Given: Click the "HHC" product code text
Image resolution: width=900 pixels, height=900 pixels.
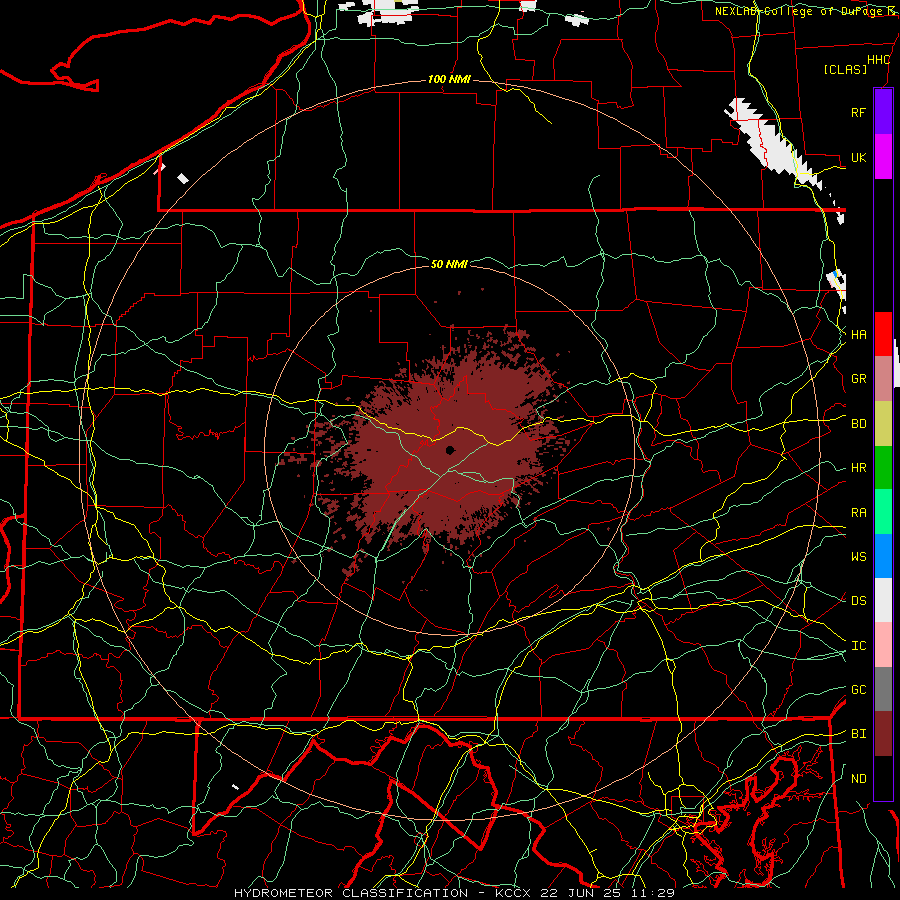Looking at the screenshot, I should [878, 60].
